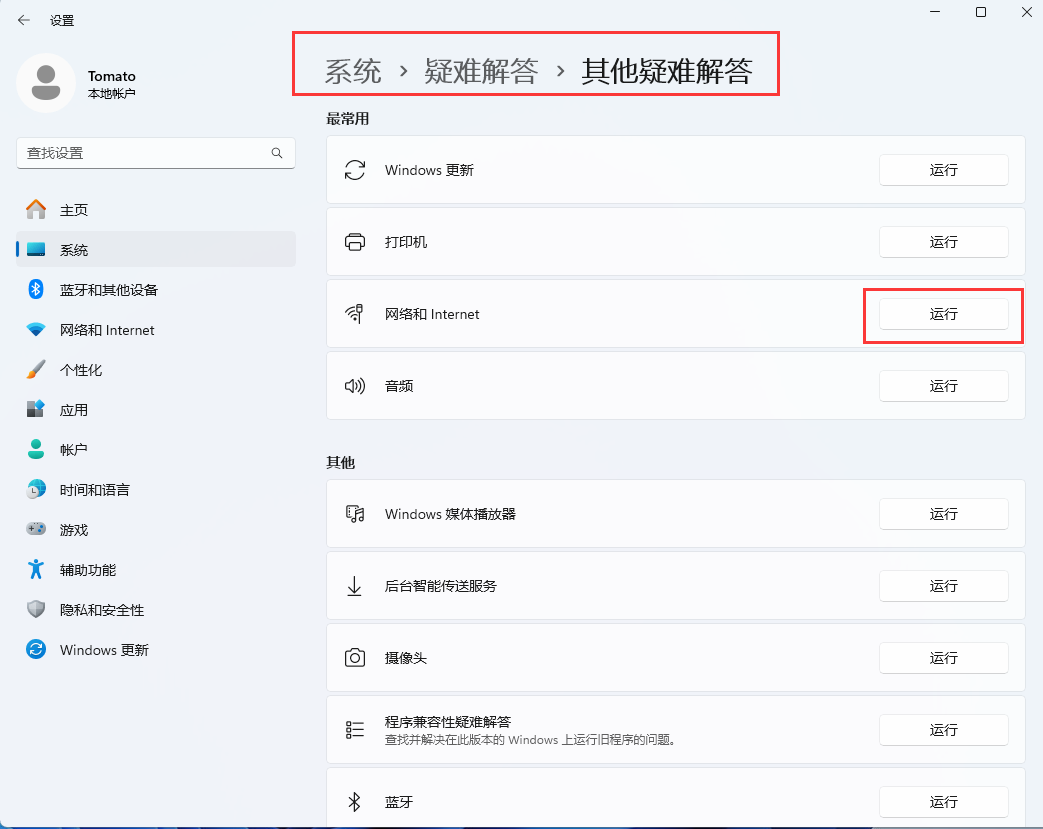Click 疑难解答 in the breadcrumb
Screen dimensions: 1043x829
coord(481,71)
